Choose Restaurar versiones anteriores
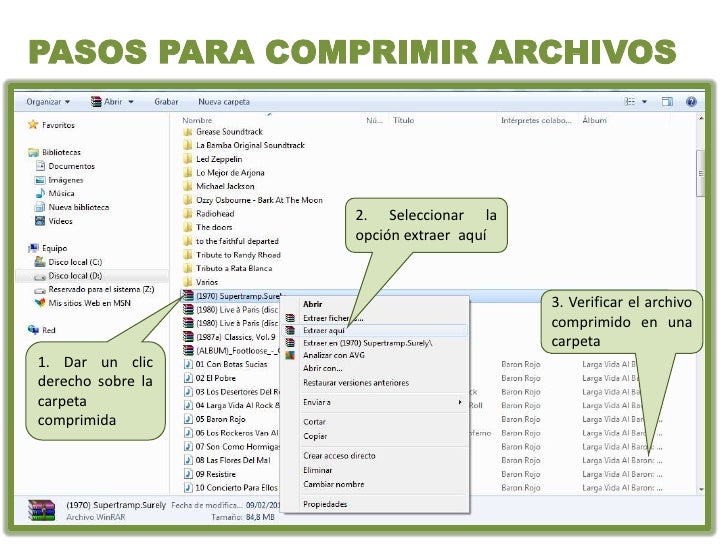The width and height of the screenshot is (728, 546). click(356, 383)
